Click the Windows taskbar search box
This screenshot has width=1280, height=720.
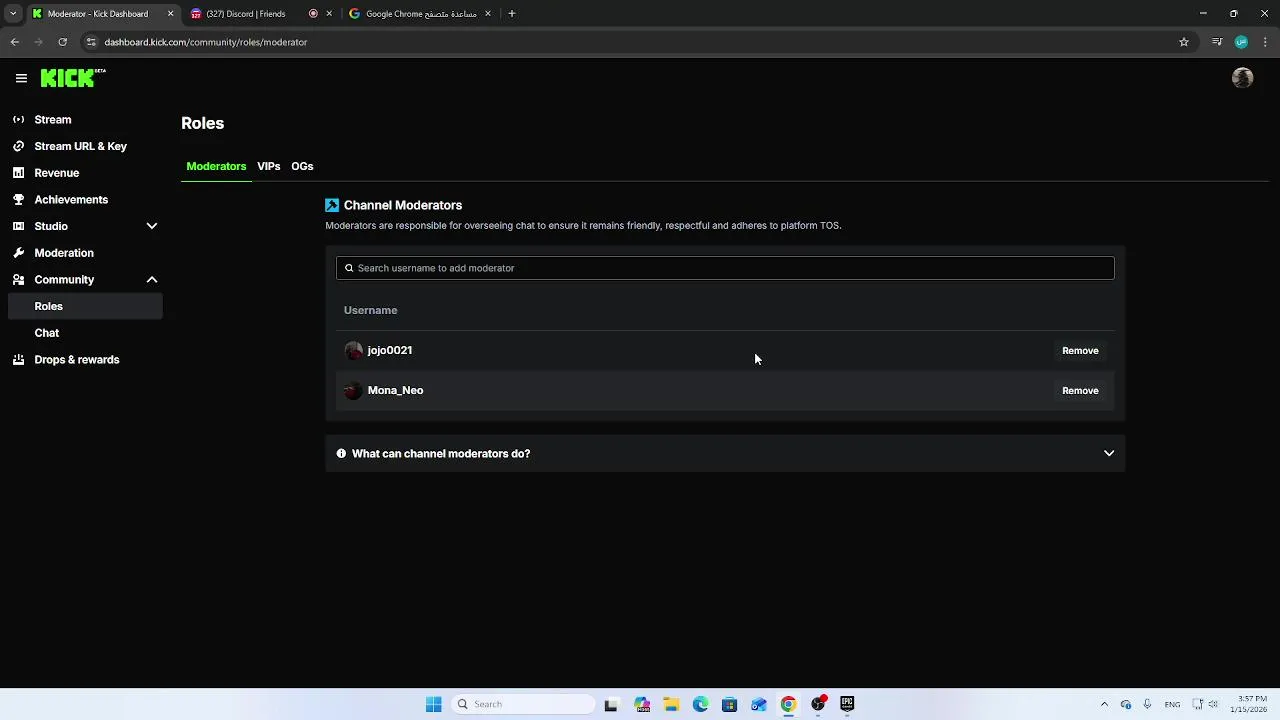pos(523,704)
